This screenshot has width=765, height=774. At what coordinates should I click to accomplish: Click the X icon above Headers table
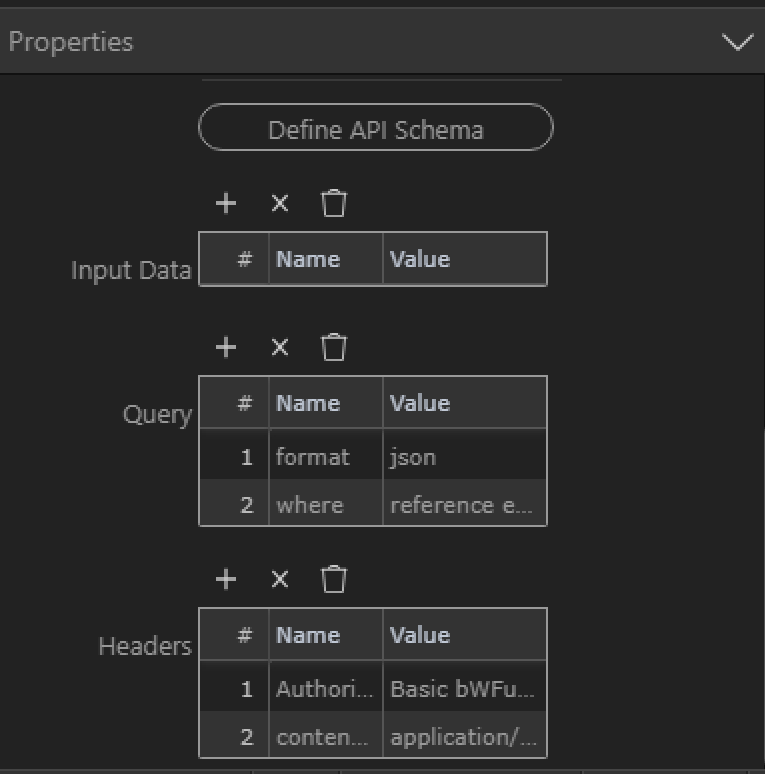(x=280, y=580)
